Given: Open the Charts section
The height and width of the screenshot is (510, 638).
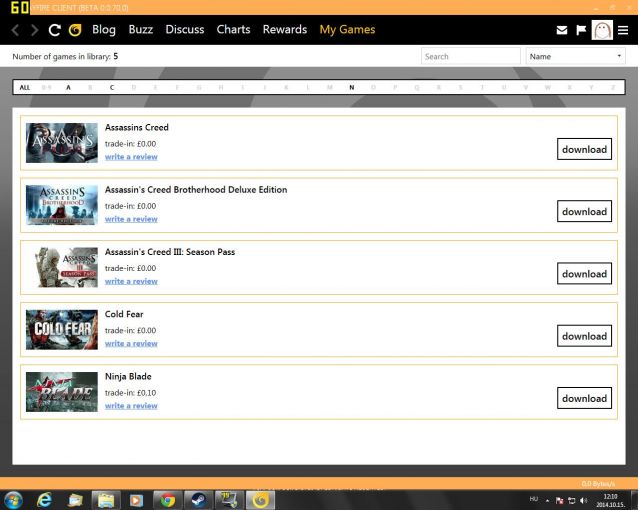Looking at the screenshot, I should coord(233,30).
